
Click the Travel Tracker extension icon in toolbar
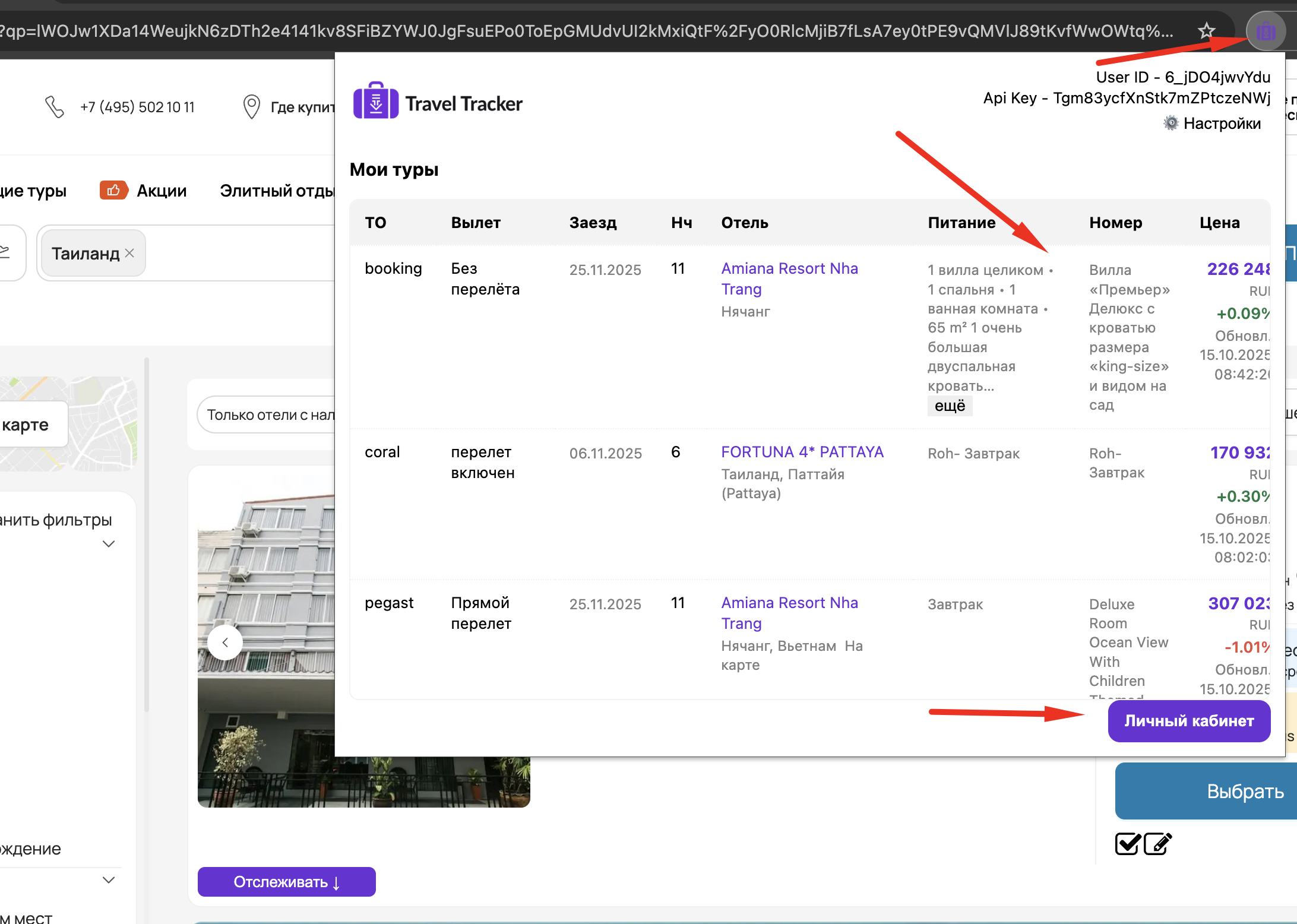coord(1265,31)
